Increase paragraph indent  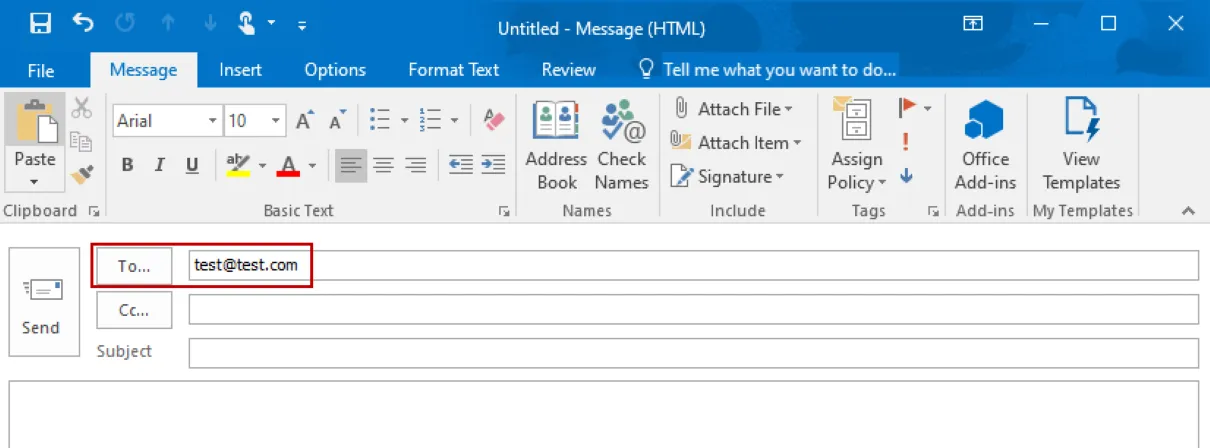(493, 165)
